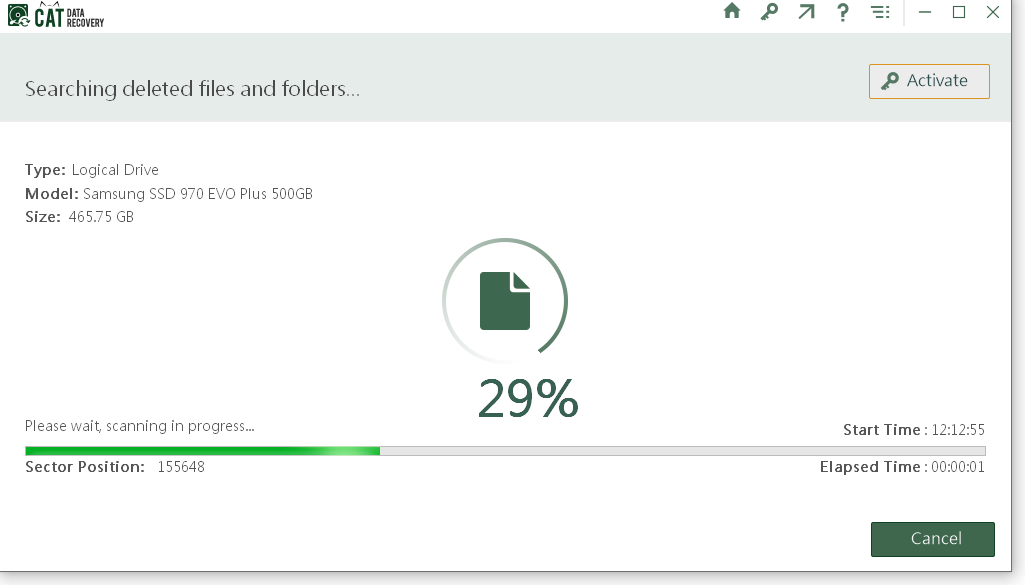Click the key icon in title bar
Viewport: 1025px width, 585px height.
pos(769,12)
